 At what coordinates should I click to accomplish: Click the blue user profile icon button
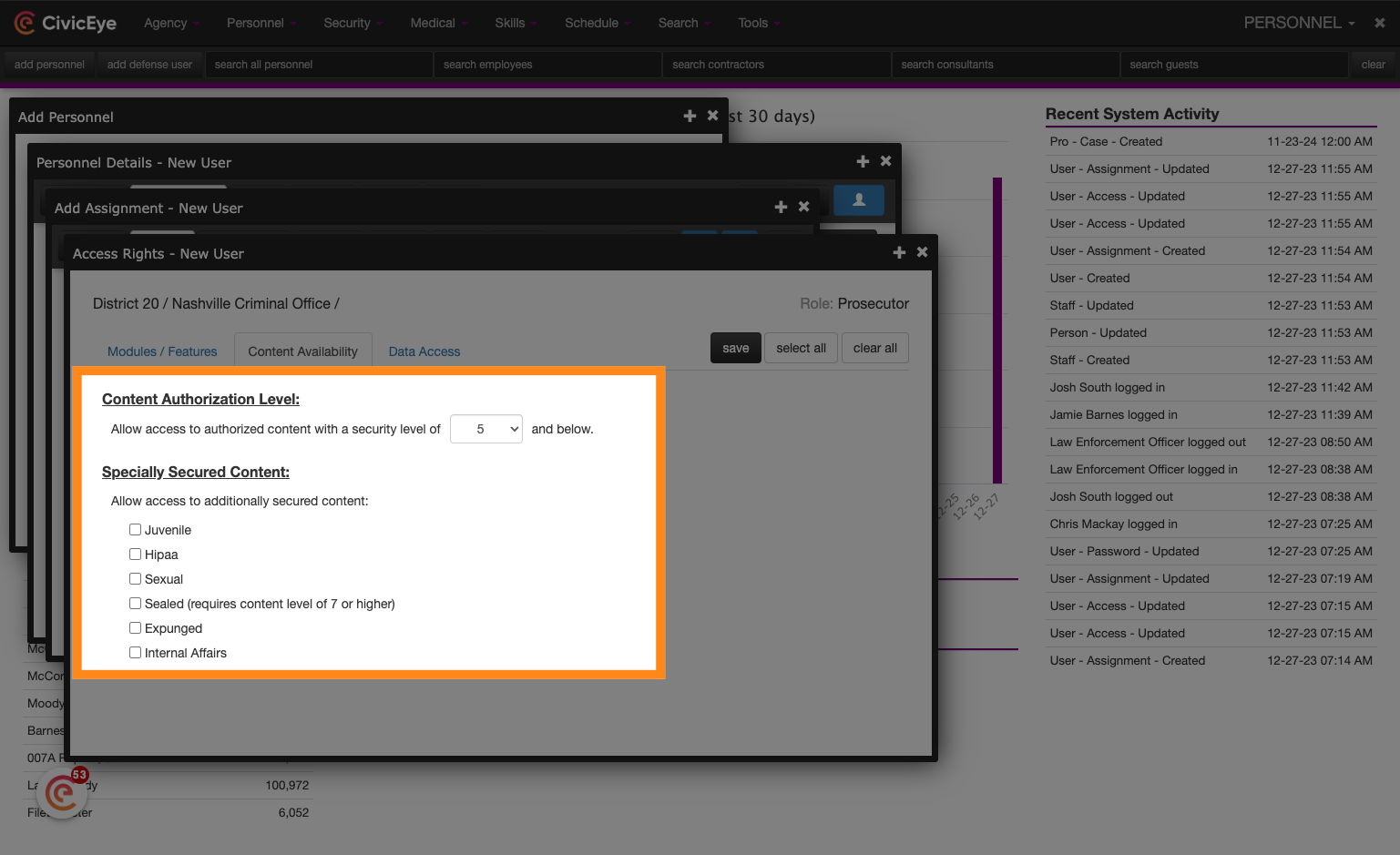coord(859,200)
